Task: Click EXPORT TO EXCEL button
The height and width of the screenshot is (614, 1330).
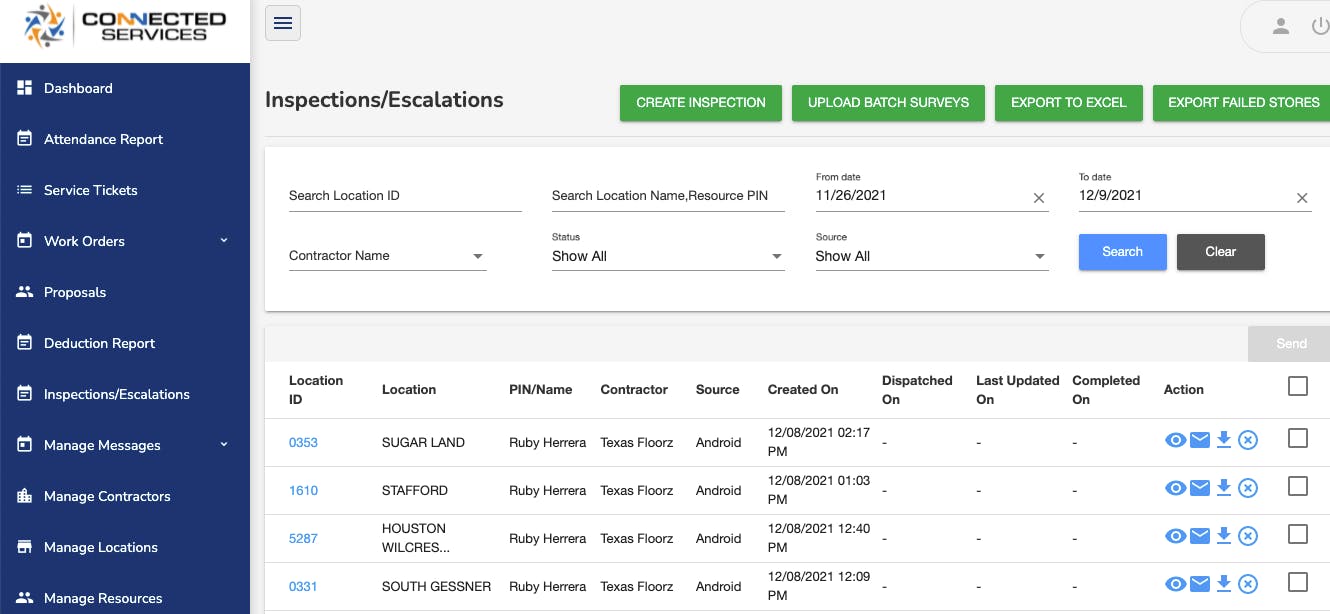Action: (1069, 103)
